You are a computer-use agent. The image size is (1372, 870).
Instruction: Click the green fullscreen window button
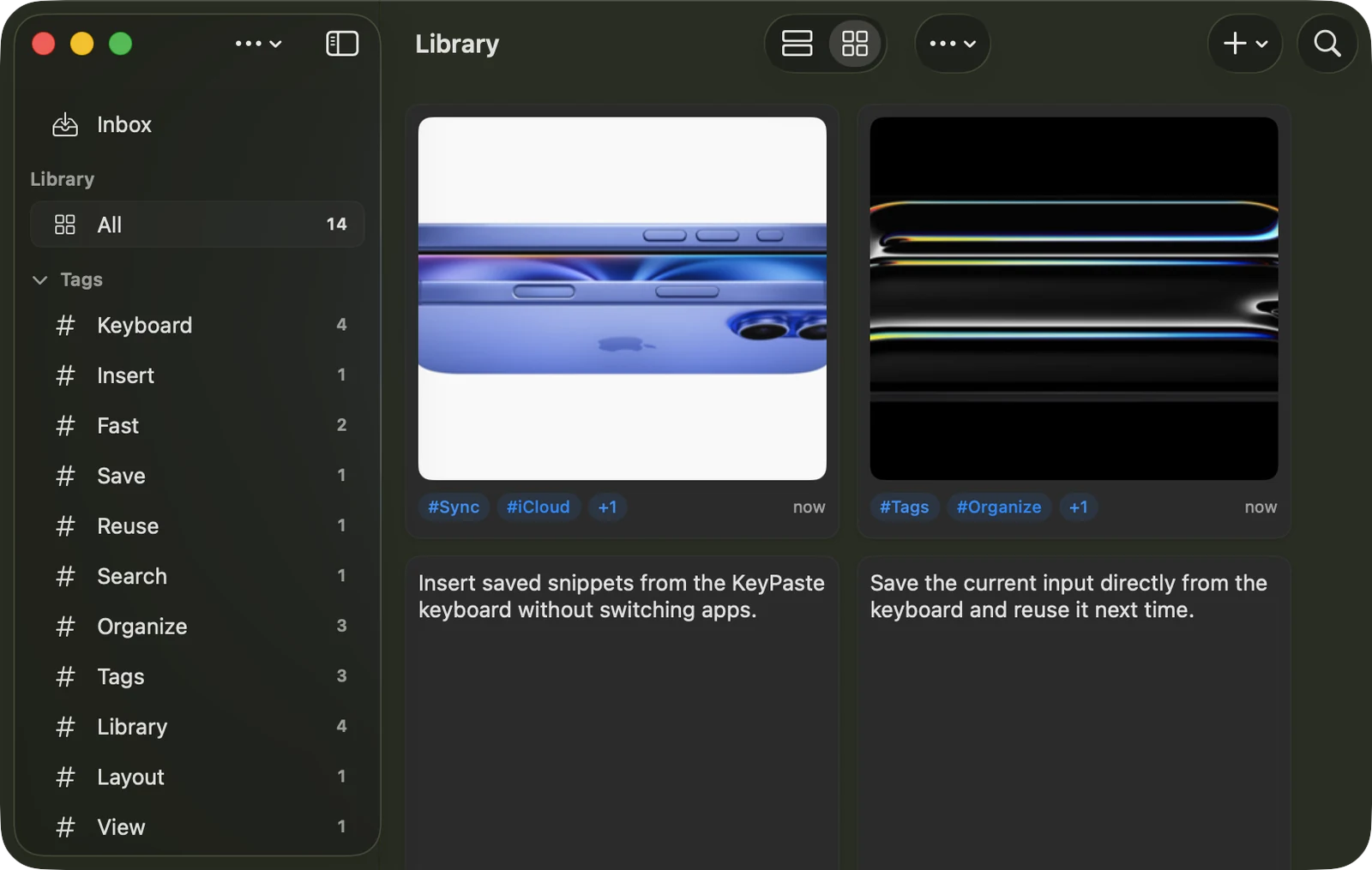click(x=121, y=44)
